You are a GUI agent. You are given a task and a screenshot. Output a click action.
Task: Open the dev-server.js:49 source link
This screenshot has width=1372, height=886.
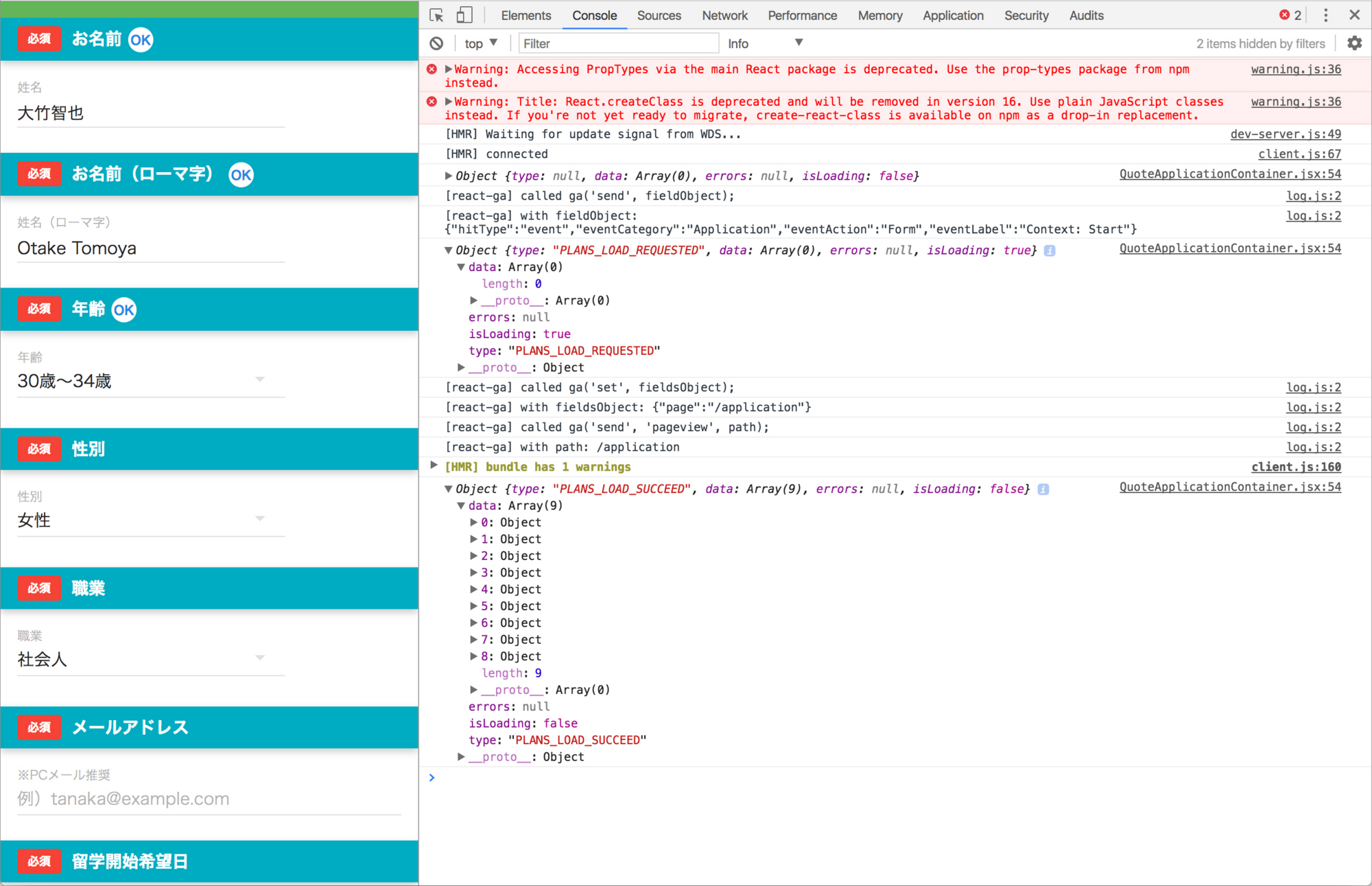click(1286, 135)
